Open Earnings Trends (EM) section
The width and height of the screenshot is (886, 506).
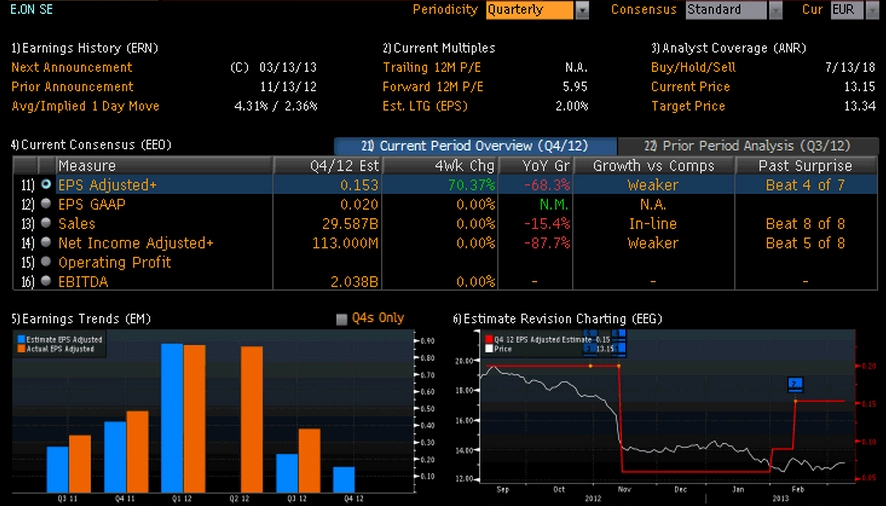[81, 319]
